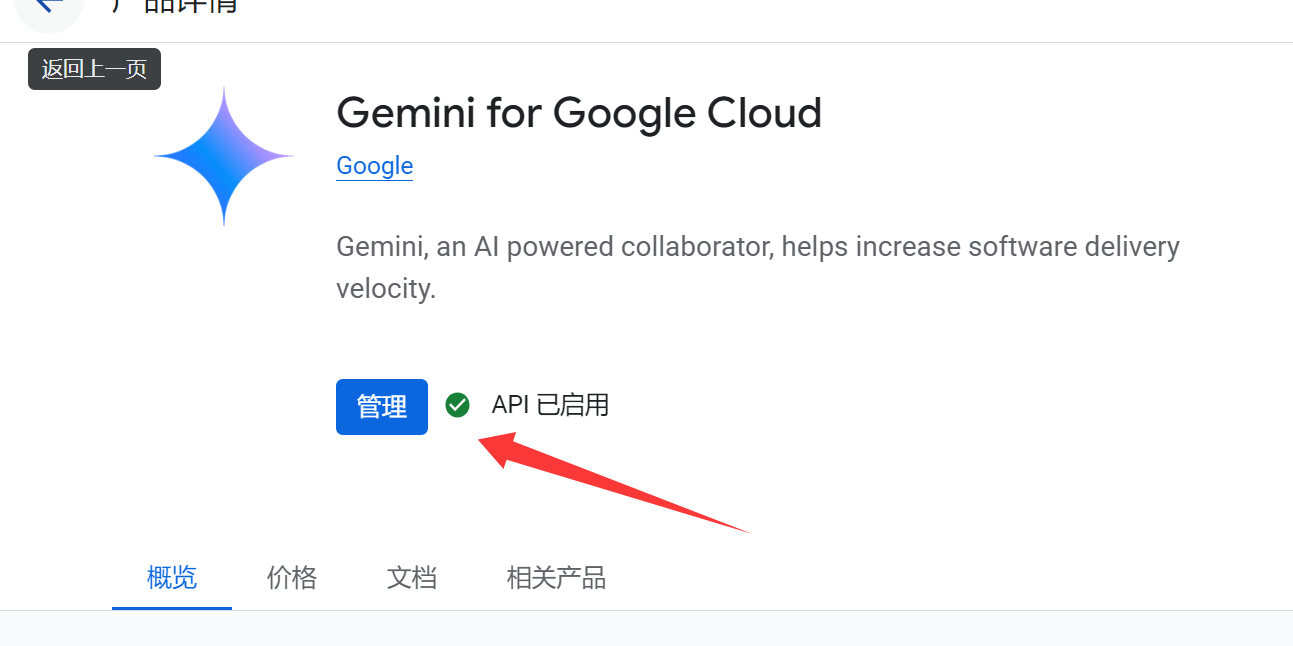Screen dimensions: 1293x646
Task: Click the API 已启用 status text
Action: [x=550, y=405]
